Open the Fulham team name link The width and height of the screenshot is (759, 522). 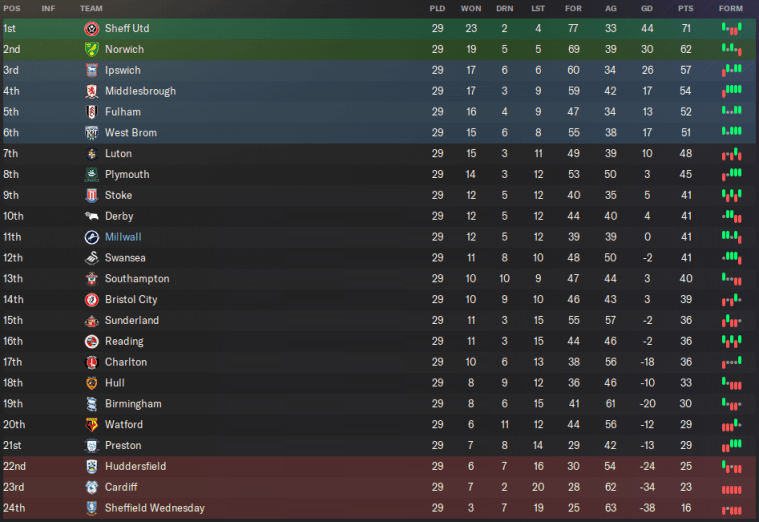pos(122,112)
